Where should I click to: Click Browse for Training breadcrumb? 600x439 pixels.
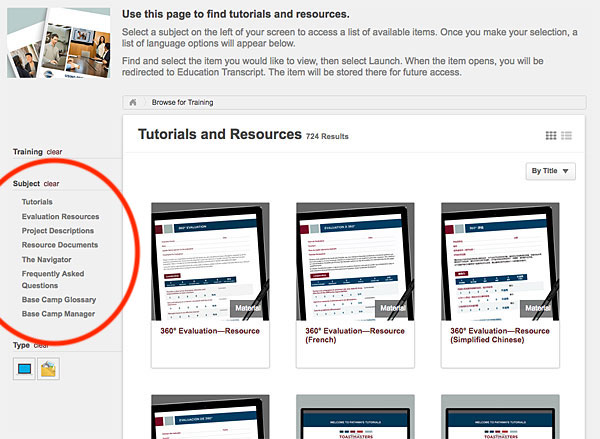182,102
